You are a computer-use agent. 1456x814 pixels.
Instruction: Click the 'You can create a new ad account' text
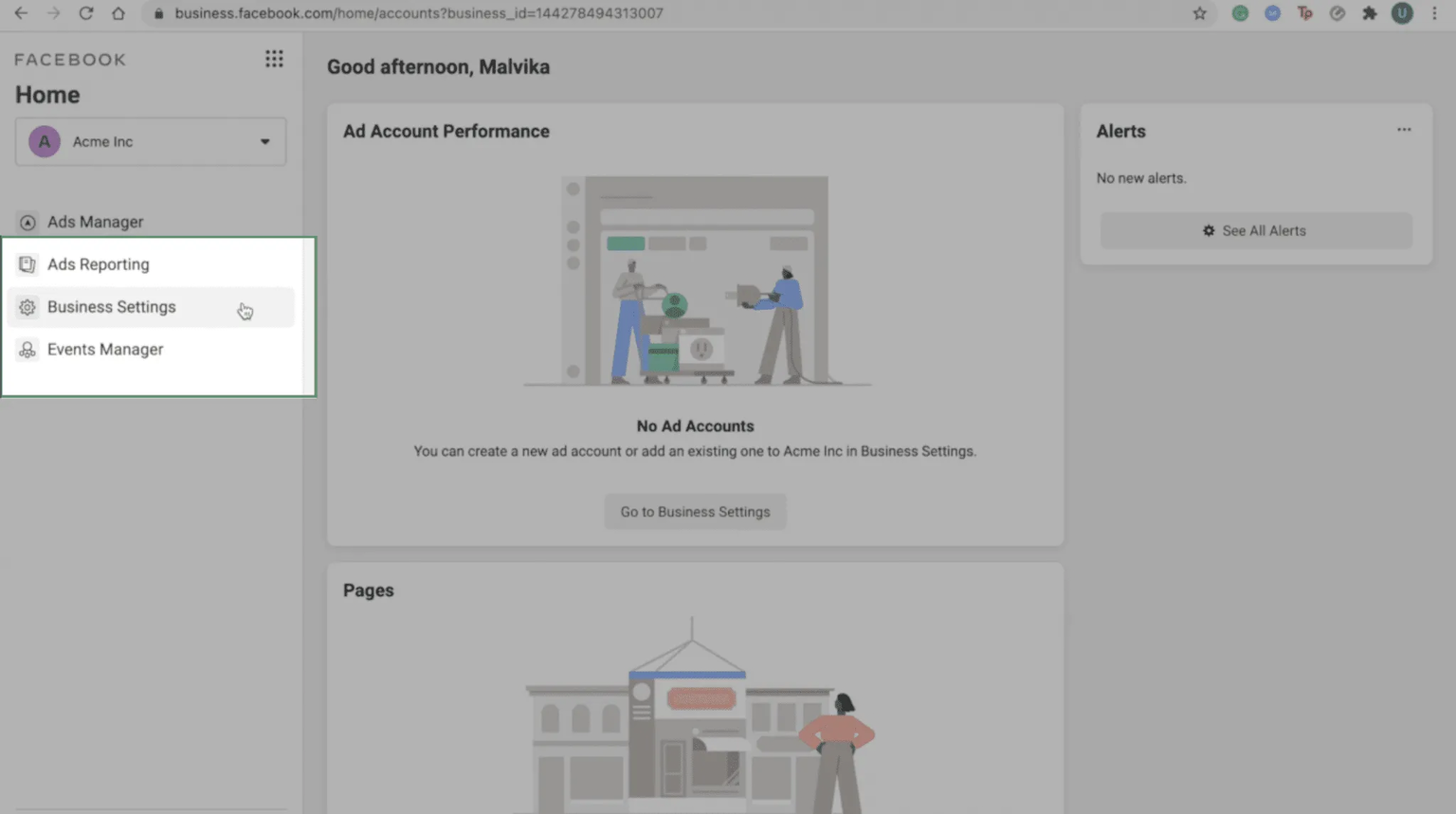(x=695, y=451)
